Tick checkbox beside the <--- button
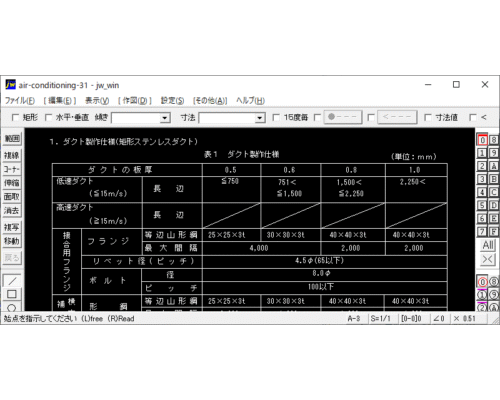The image size is (500, 400). point(371,117)
